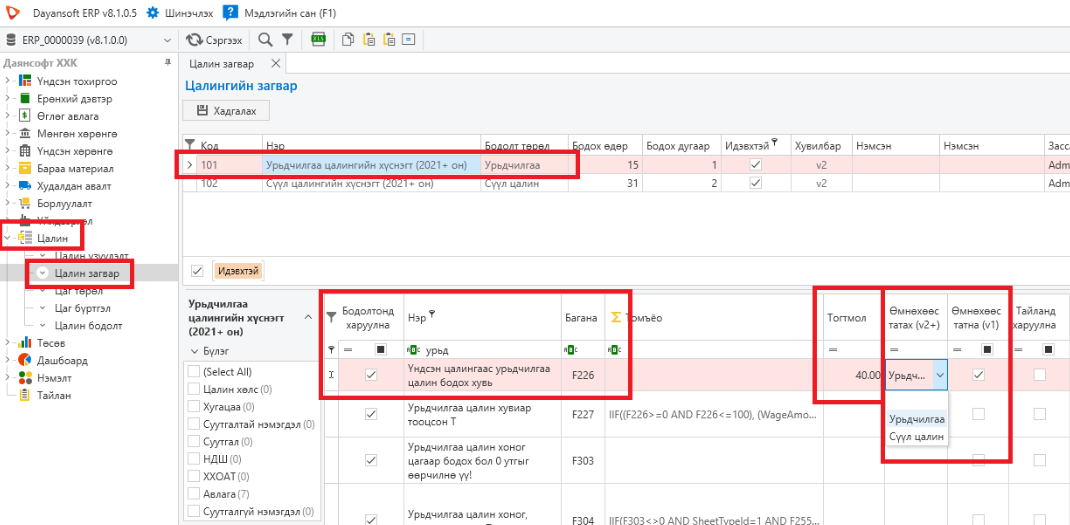Open the Цаг бүртгэл tree item
Image resolution: width=1070 pixels, height=525 pixels.
83,308
